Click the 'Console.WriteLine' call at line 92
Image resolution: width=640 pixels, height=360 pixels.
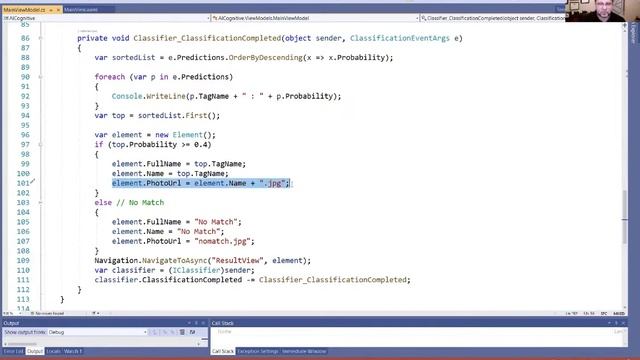[x=149, y=96]
